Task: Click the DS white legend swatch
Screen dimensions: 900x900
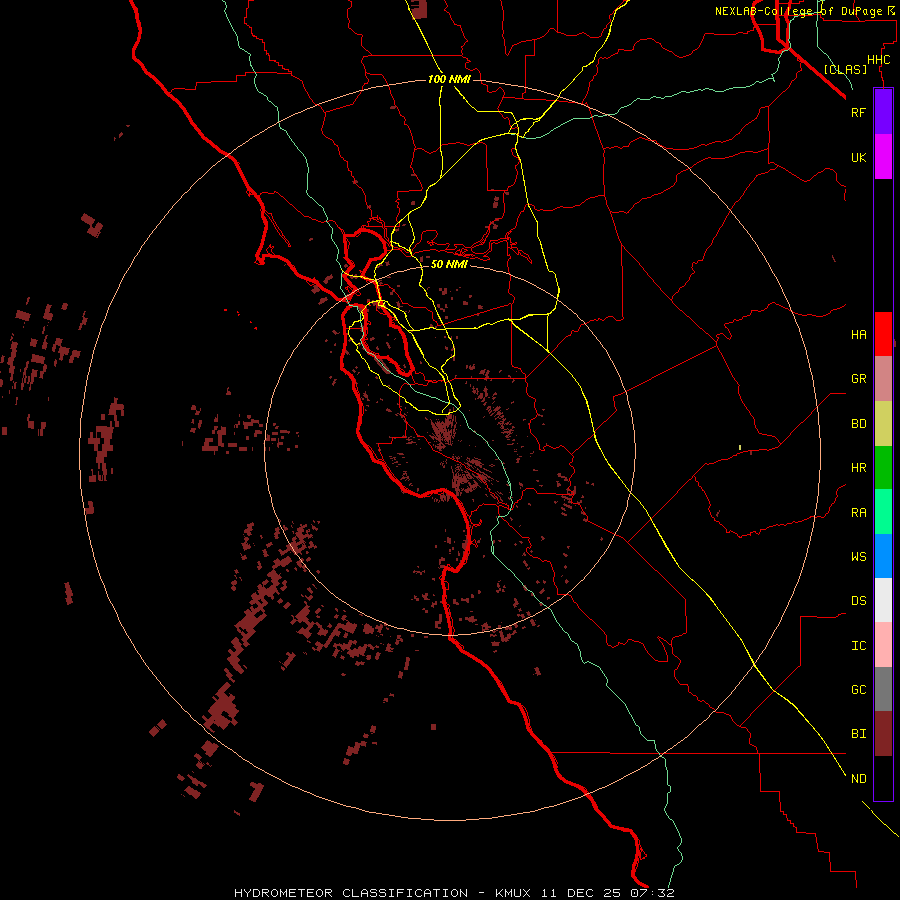Action: [x=883, y=600]
